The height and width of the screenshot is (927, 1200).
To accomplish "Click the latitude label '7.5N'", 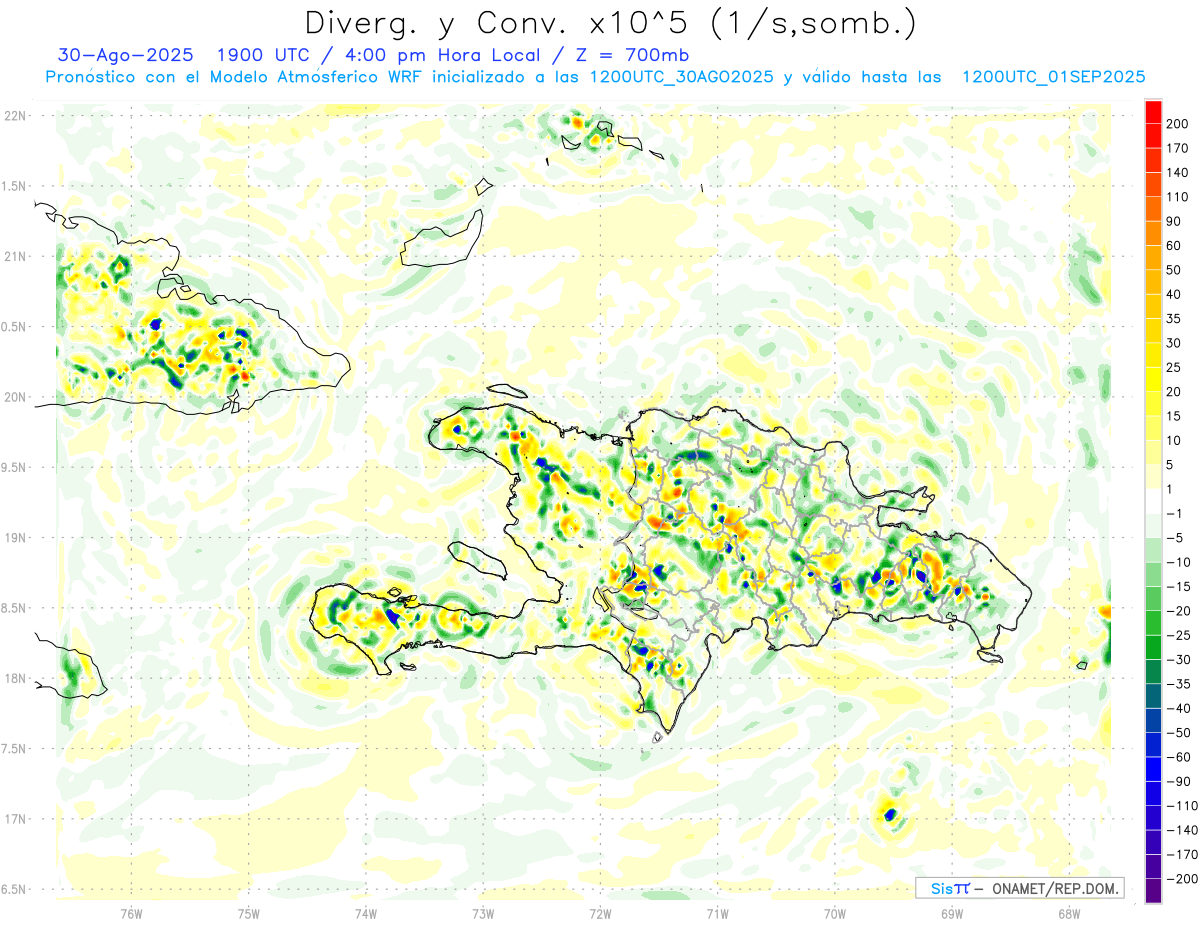I will click(13, 749).
